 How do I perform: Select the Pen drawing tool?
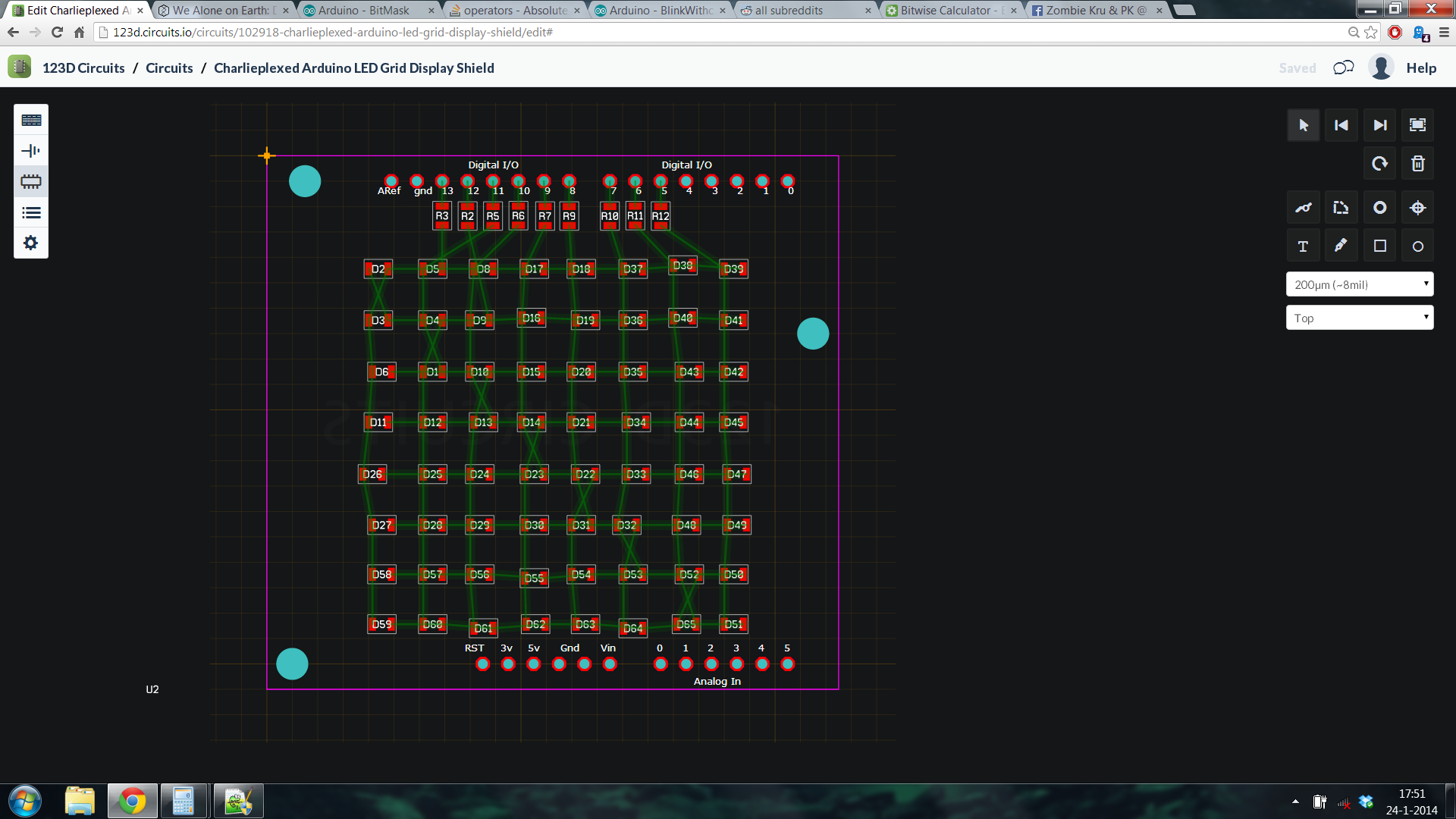pyautogui.click(x=1341, y=245)
